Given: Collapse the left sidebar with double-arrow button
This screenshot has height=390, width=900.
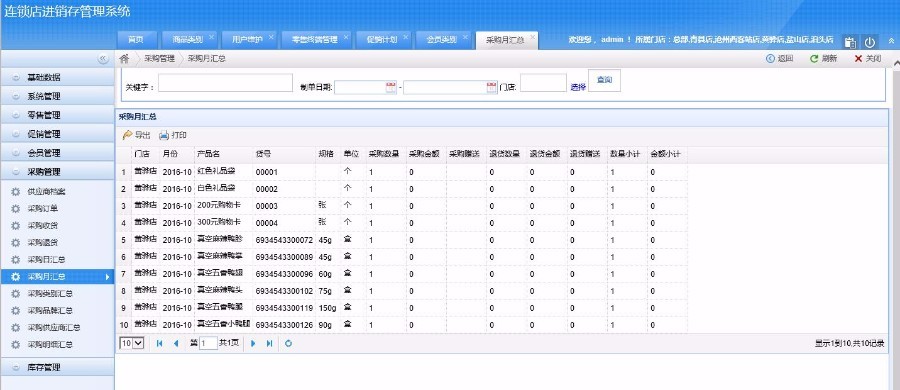Looking at the screenshot, I should pyautogui.click(x=103, y=59).
